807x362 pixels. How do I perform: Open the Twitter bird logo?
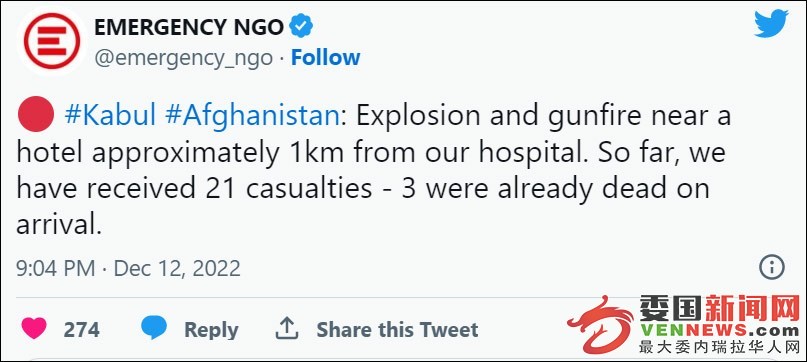tap(771, 25)
